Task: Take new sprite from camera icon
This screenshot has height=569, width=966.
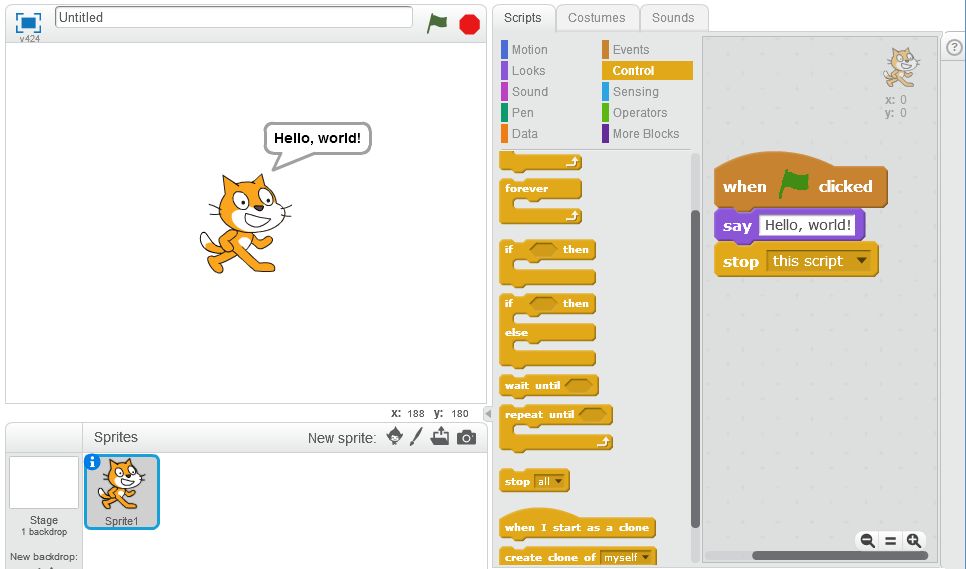Action: [x=466, y=438]
